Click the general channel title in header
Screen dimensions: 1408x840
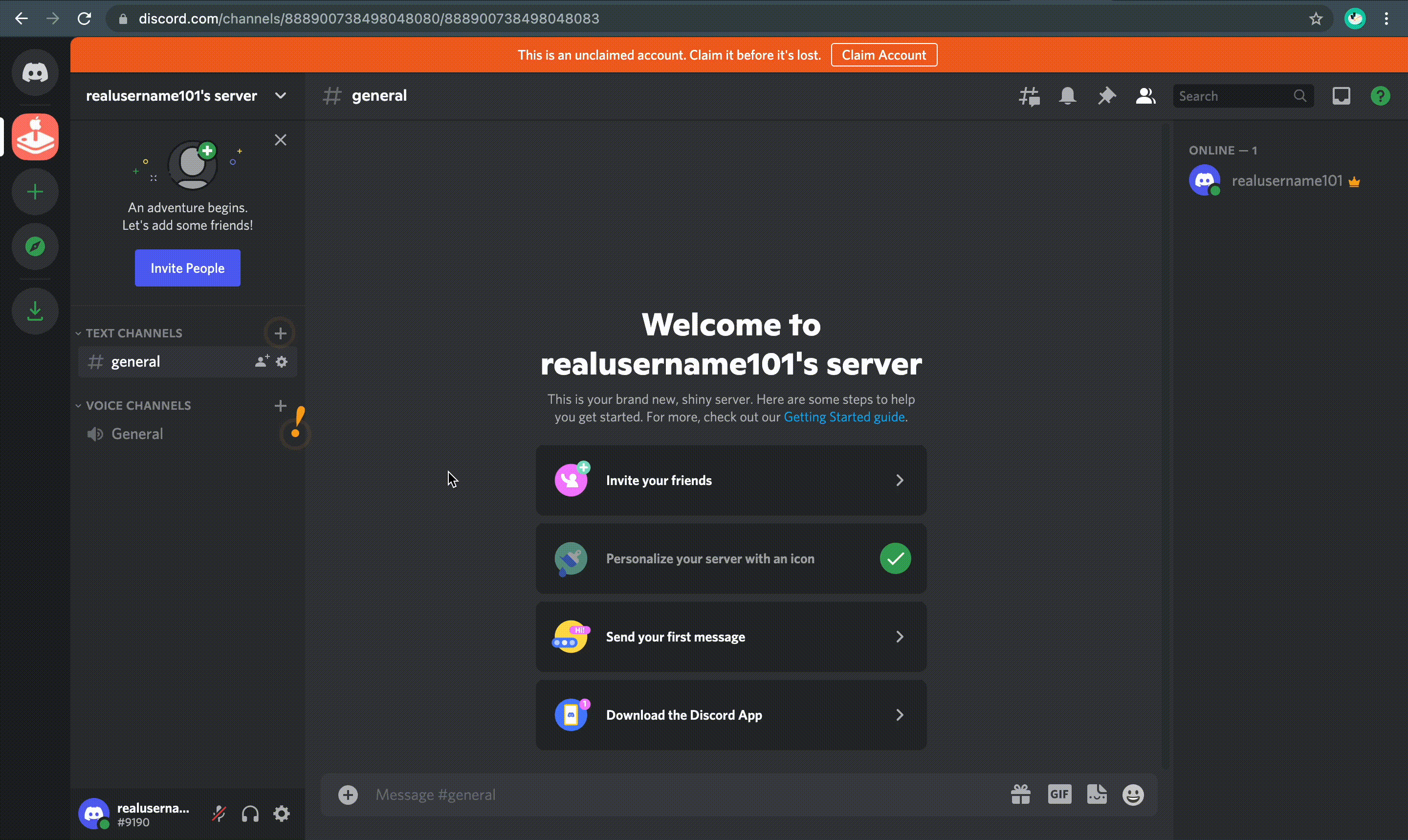tap(379, 96)
